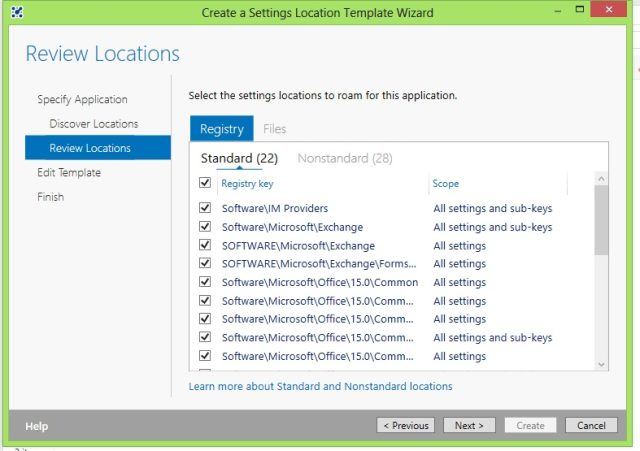Select the Standard (22) sub-tab

coord(239,158)
